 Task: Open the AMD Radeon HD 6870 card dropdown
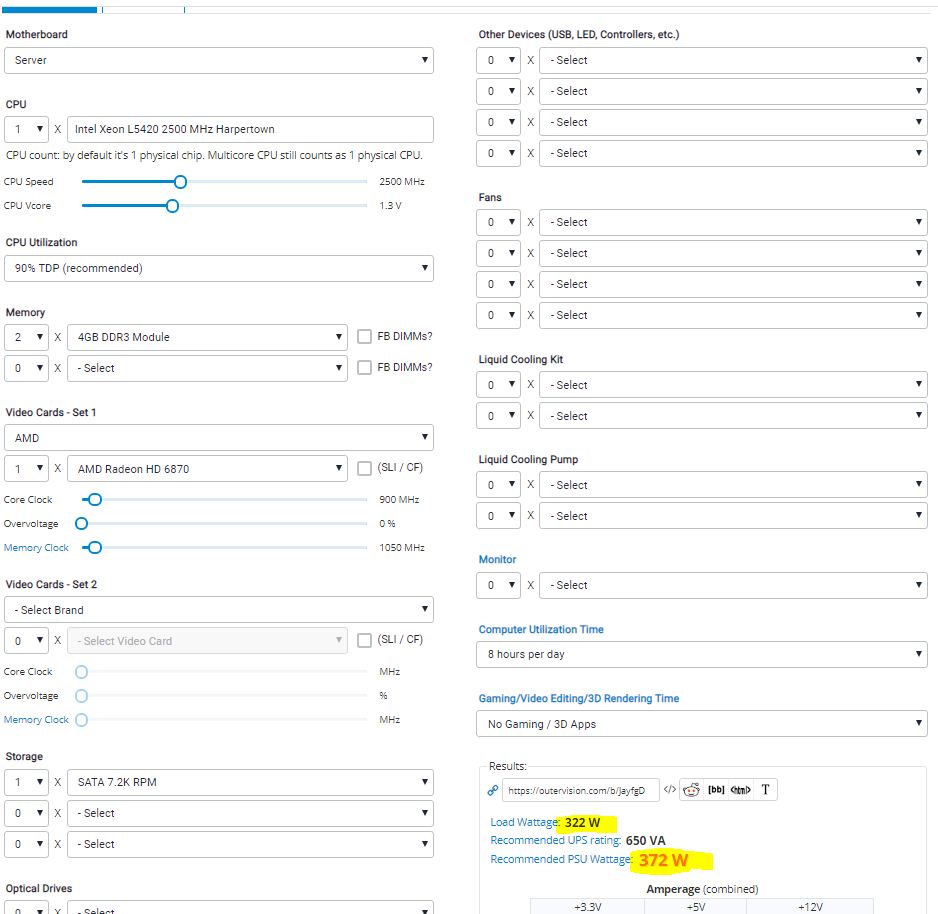pyautogui.click(x=207, y=469)
